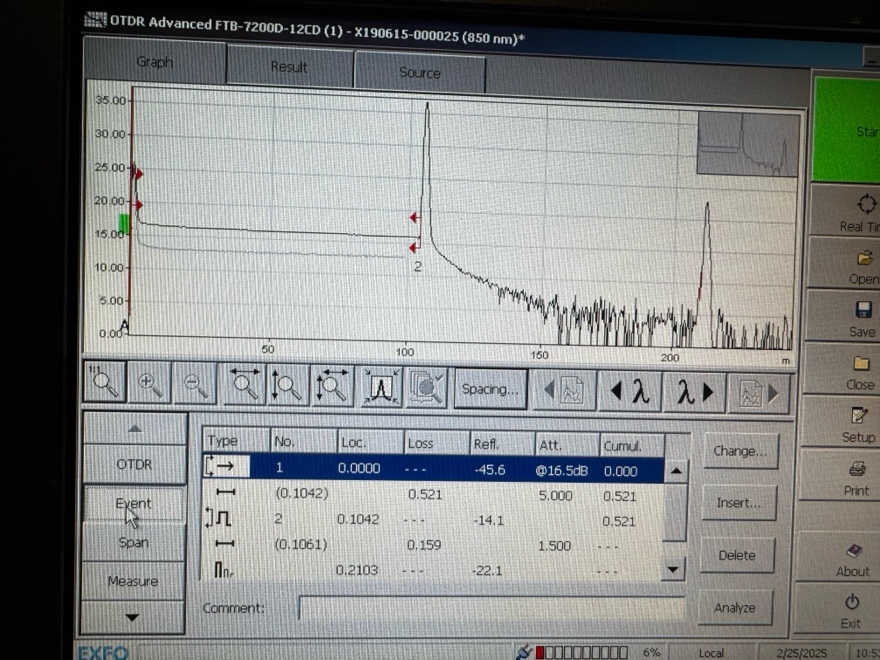Click the trace overview thumbnail in graph
Screen dimensions: 880x660
click(x=748, y=145)
